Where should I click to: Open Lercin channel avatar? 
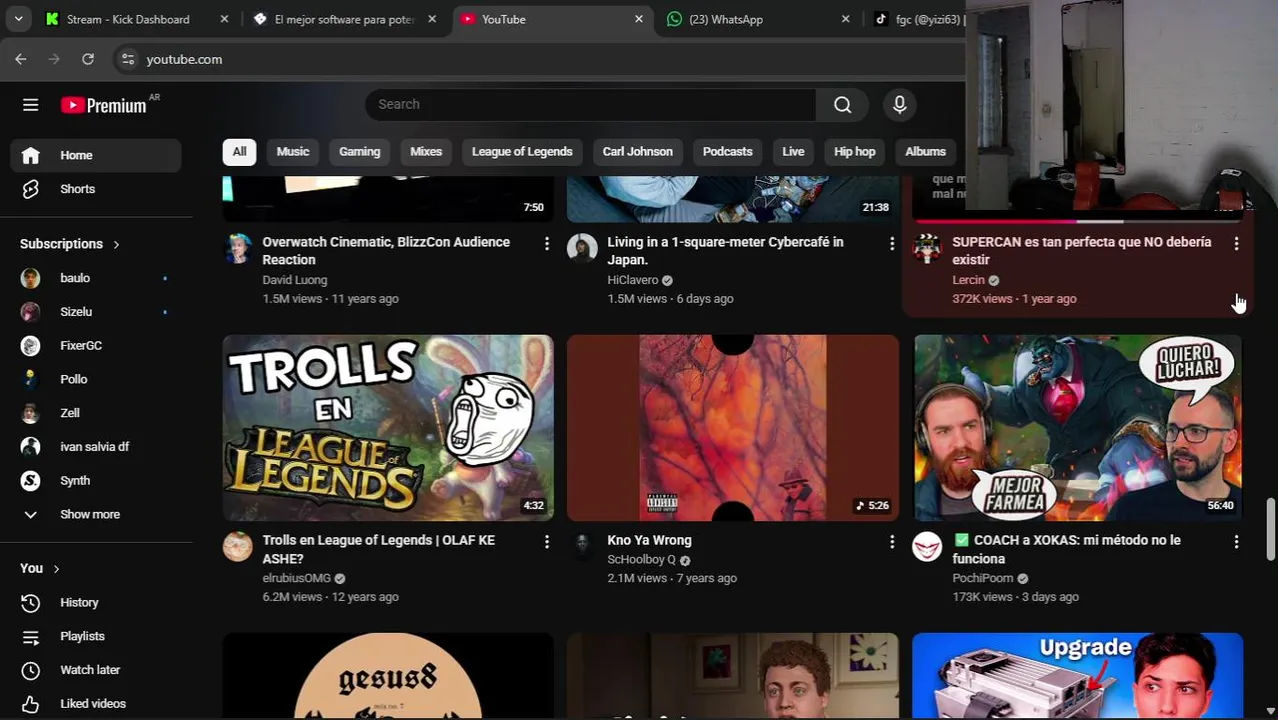[x=927, y=248]
